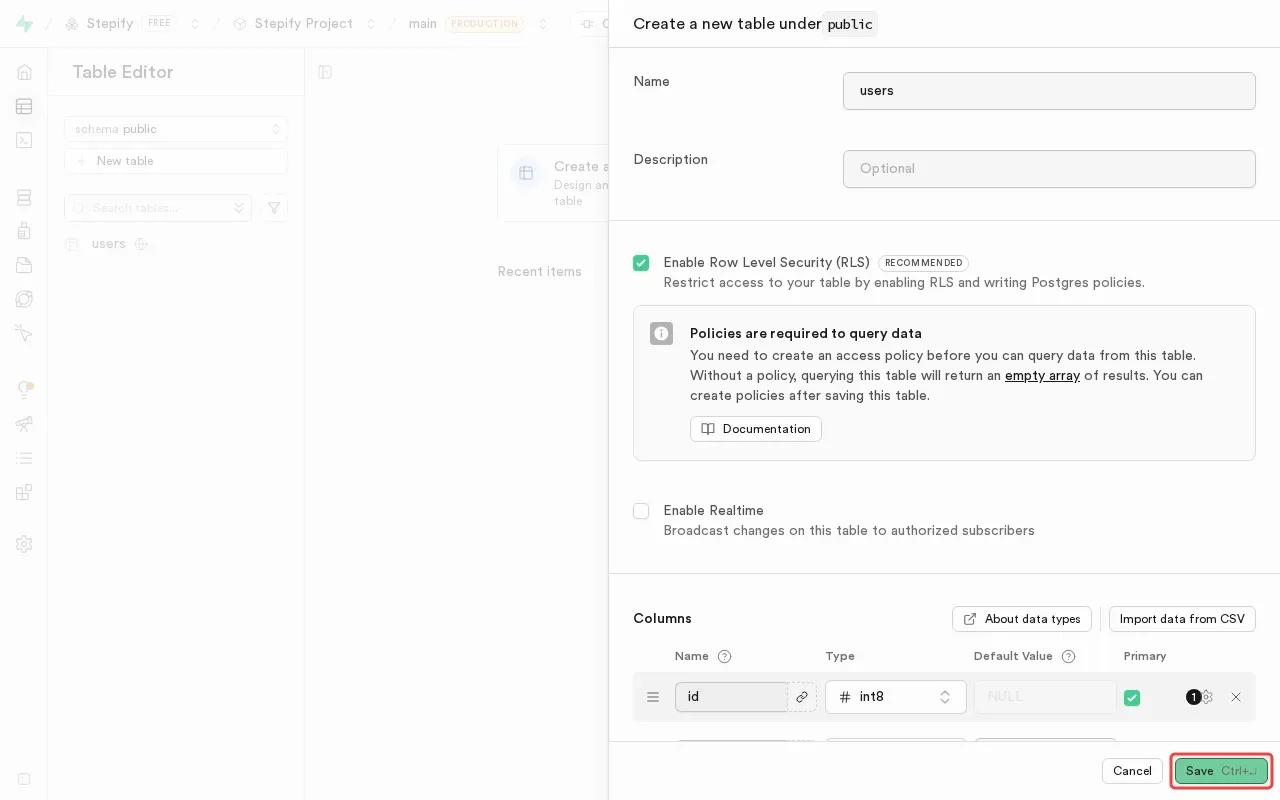Open extra settings gear on the id column row
Screen dimensions: 1280x800
pyautogui.click(x=1207, y=697)
